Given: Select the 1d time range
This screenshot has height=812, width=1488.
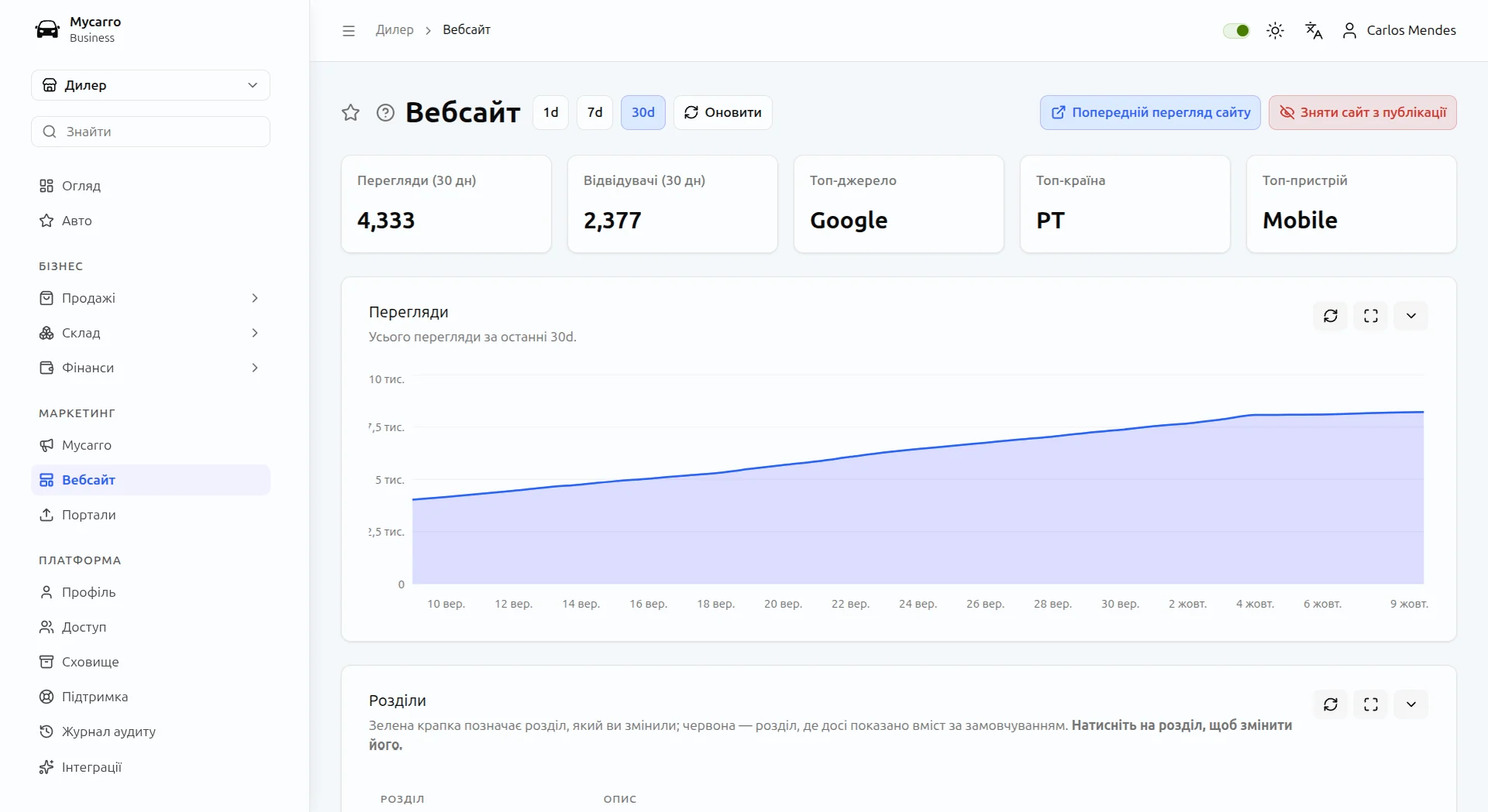Looking at the screenshot, I should click(x=550, y=113).
